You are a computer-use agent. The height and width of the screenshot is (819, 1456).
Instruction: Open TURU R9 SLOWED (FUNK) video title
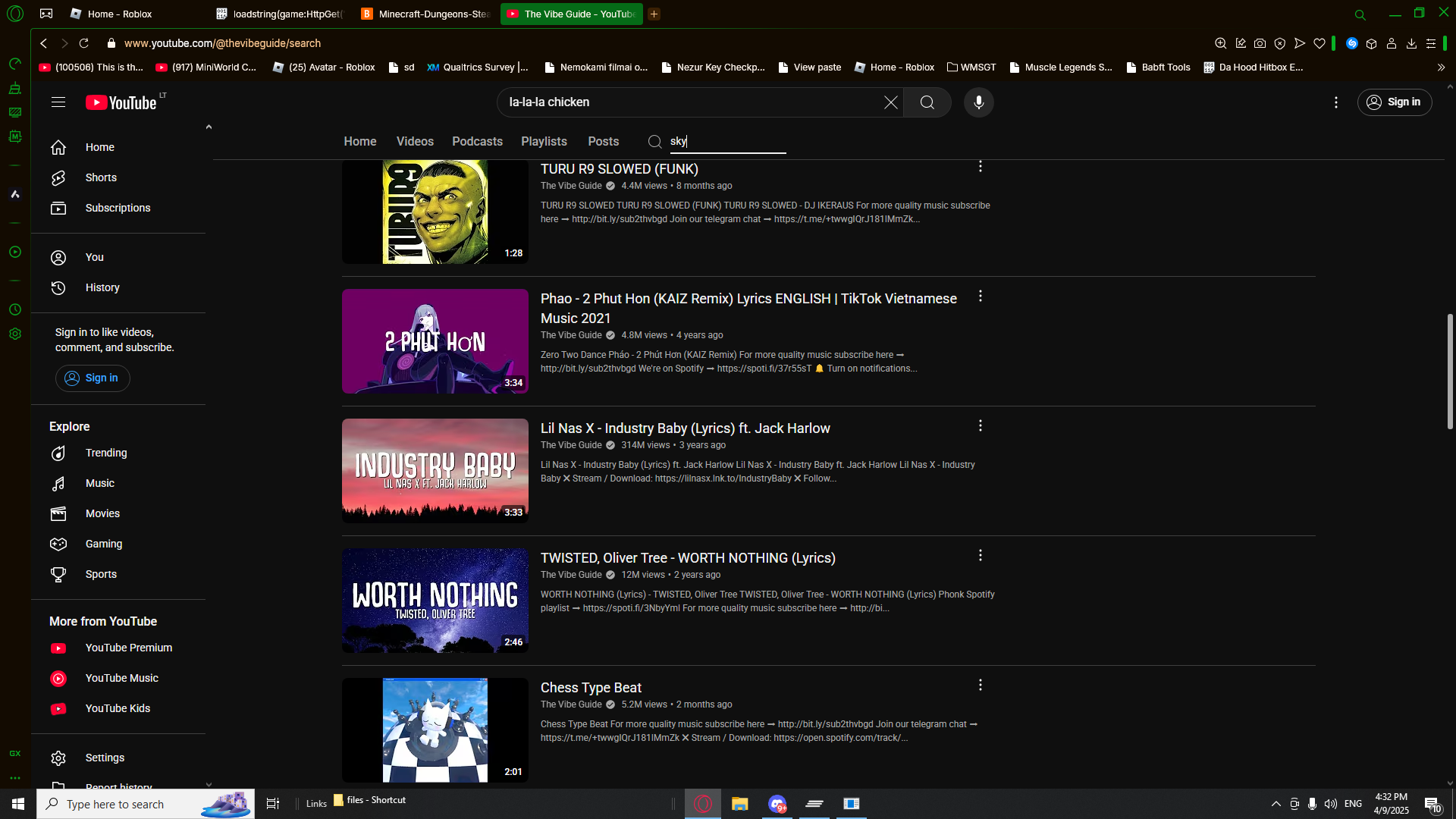(620, 169)
